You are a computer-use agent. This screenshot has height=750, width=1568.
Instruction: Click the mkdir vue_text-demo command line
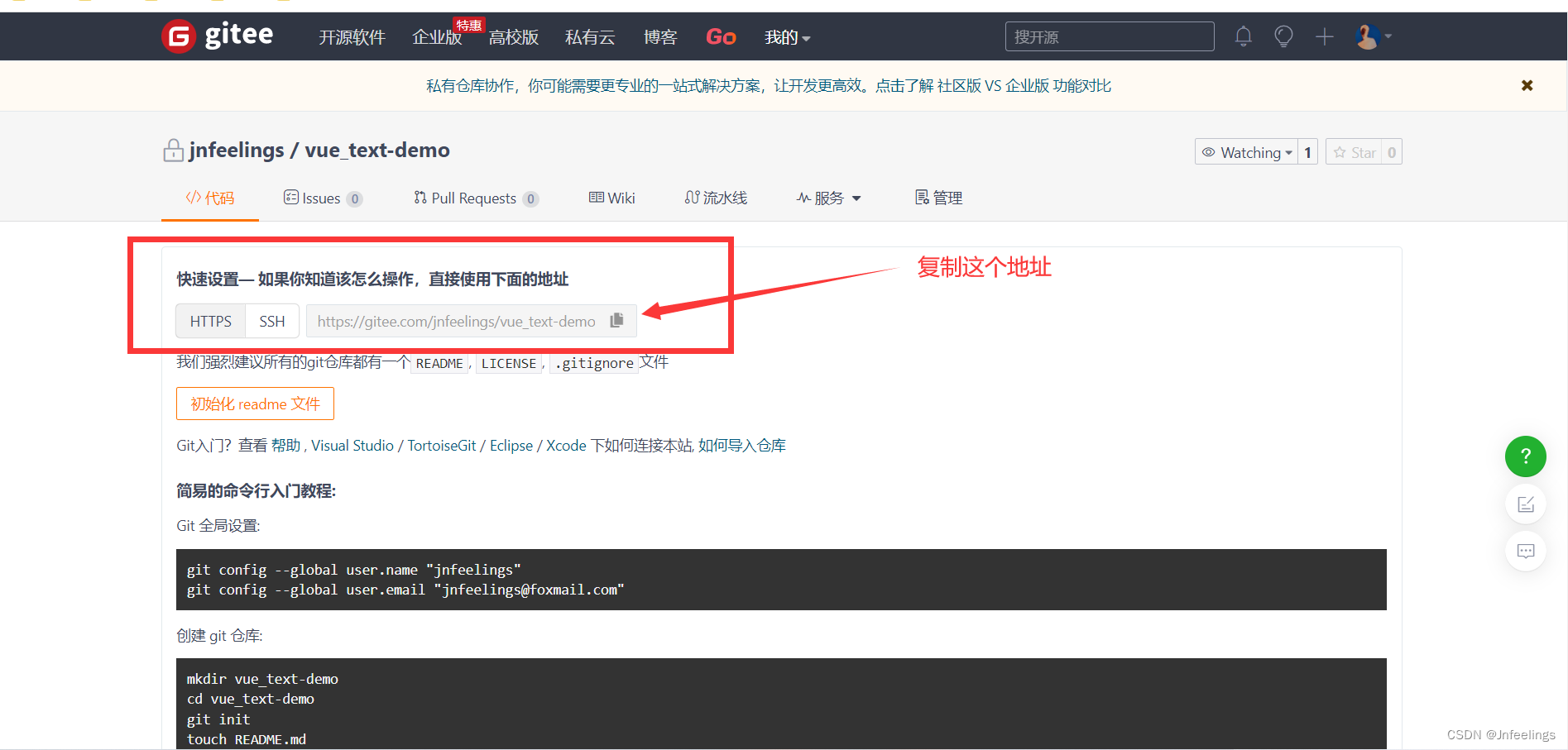click(262, 679)
